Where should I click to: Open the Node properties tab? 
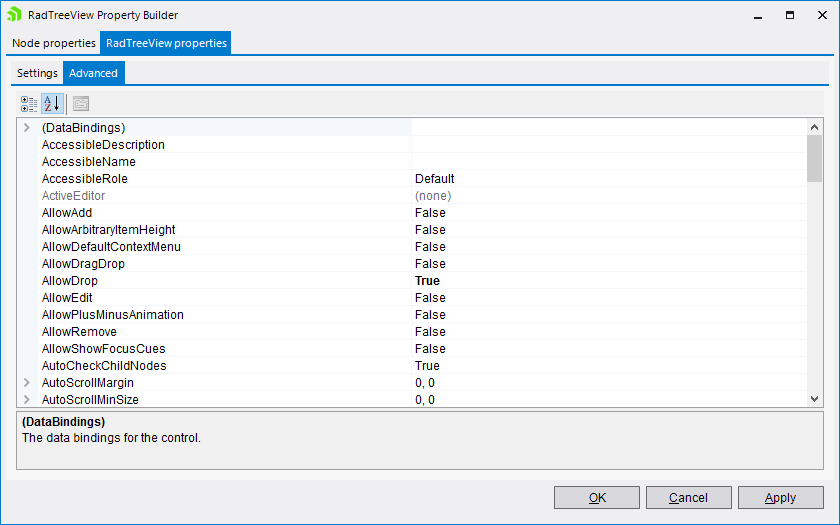[54, 43]
